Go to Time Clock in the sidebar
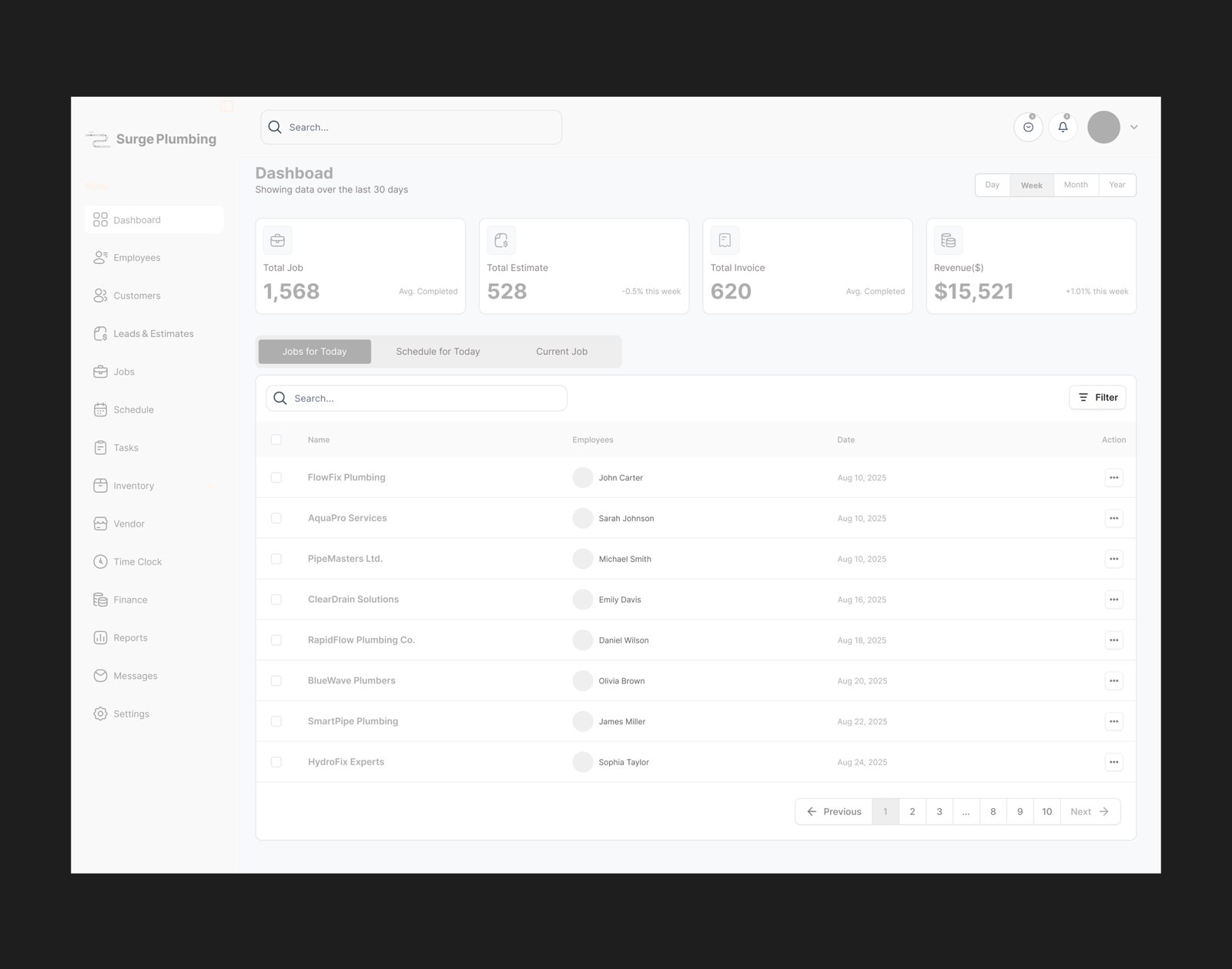This screenshot has height=969, width=1232. (137, 562)
